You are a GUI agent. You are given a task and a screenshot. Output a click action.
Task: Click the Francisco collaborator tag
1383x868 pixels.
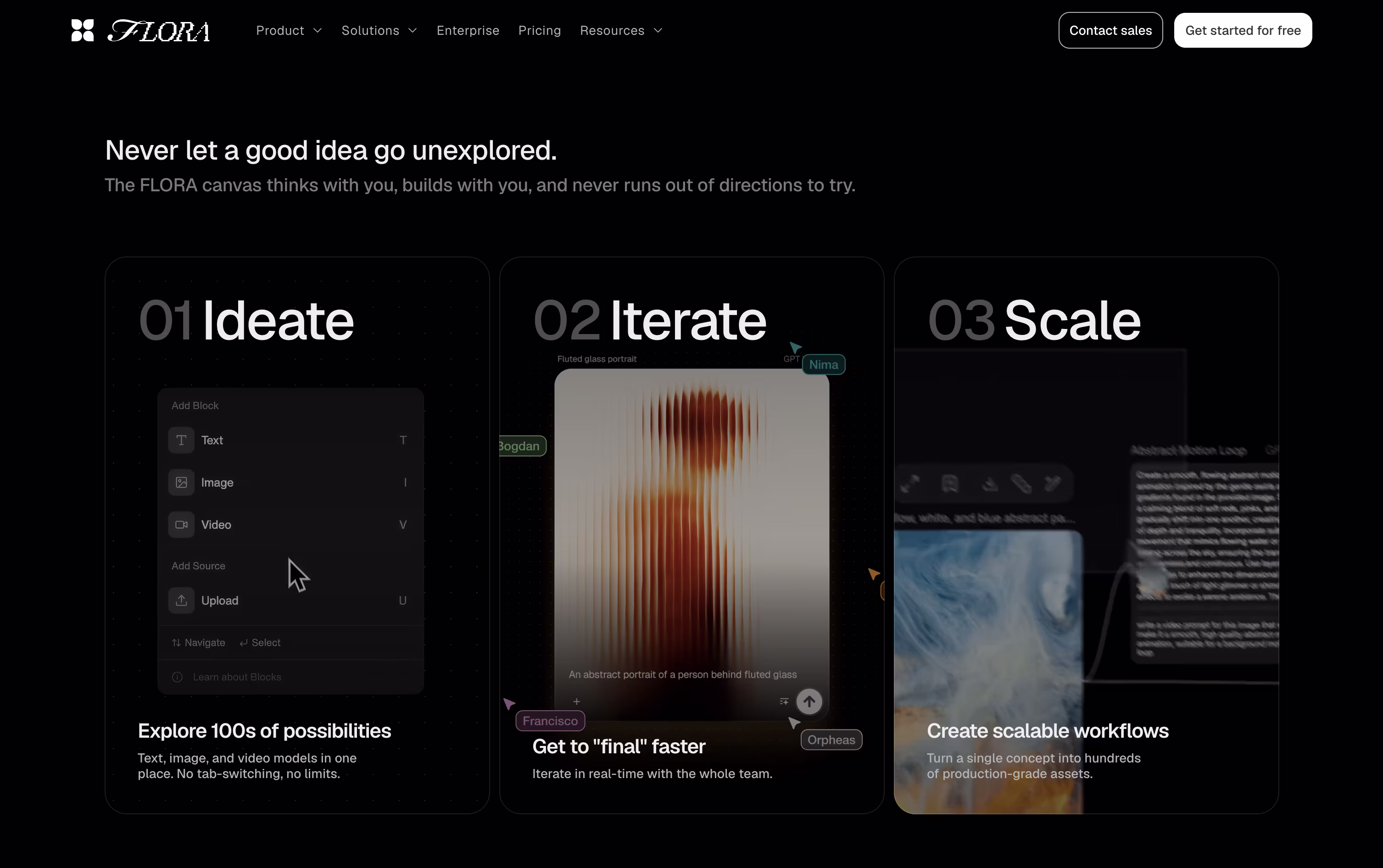550,721
